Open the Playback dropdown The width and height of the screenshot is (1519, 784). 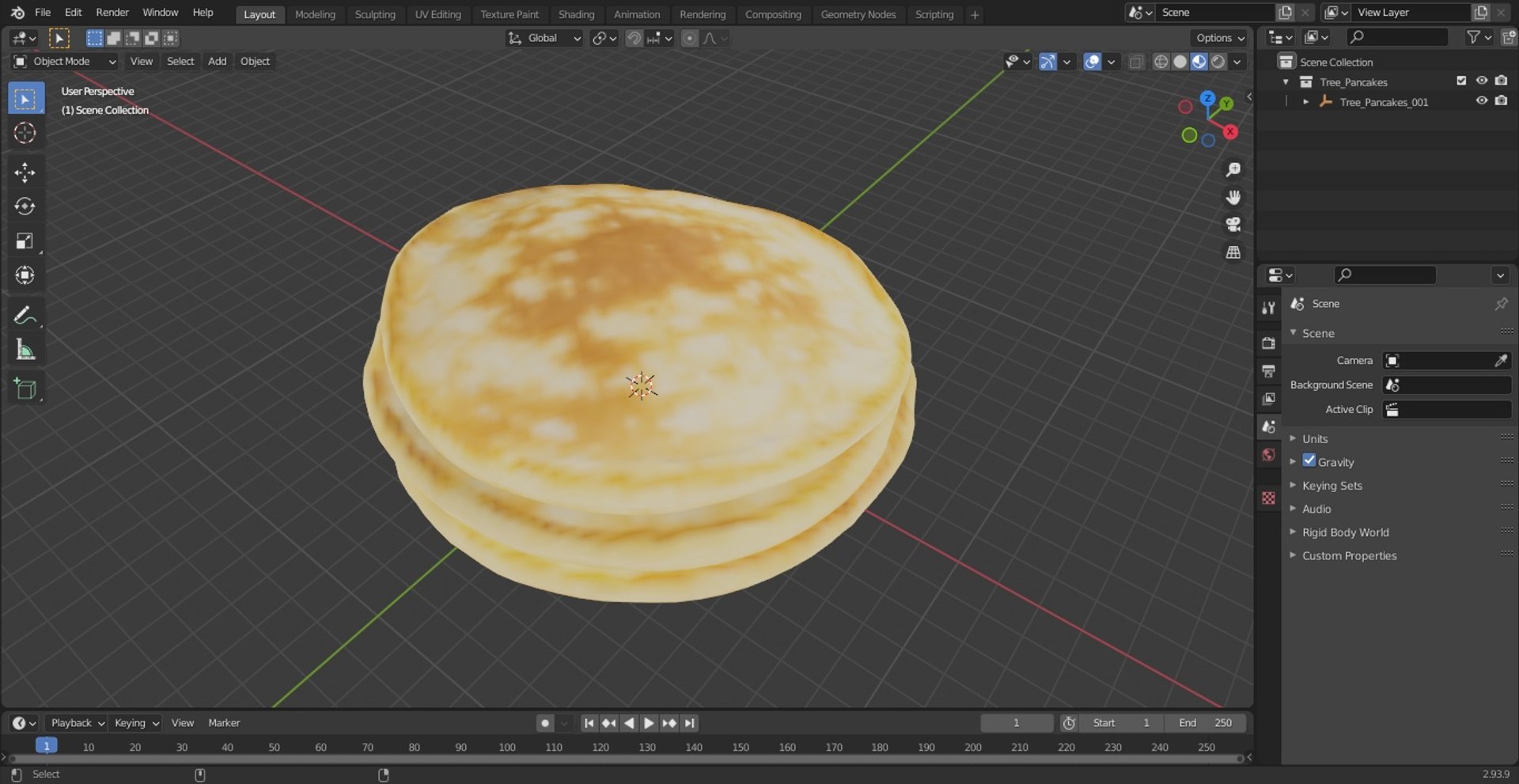(77, 723)
